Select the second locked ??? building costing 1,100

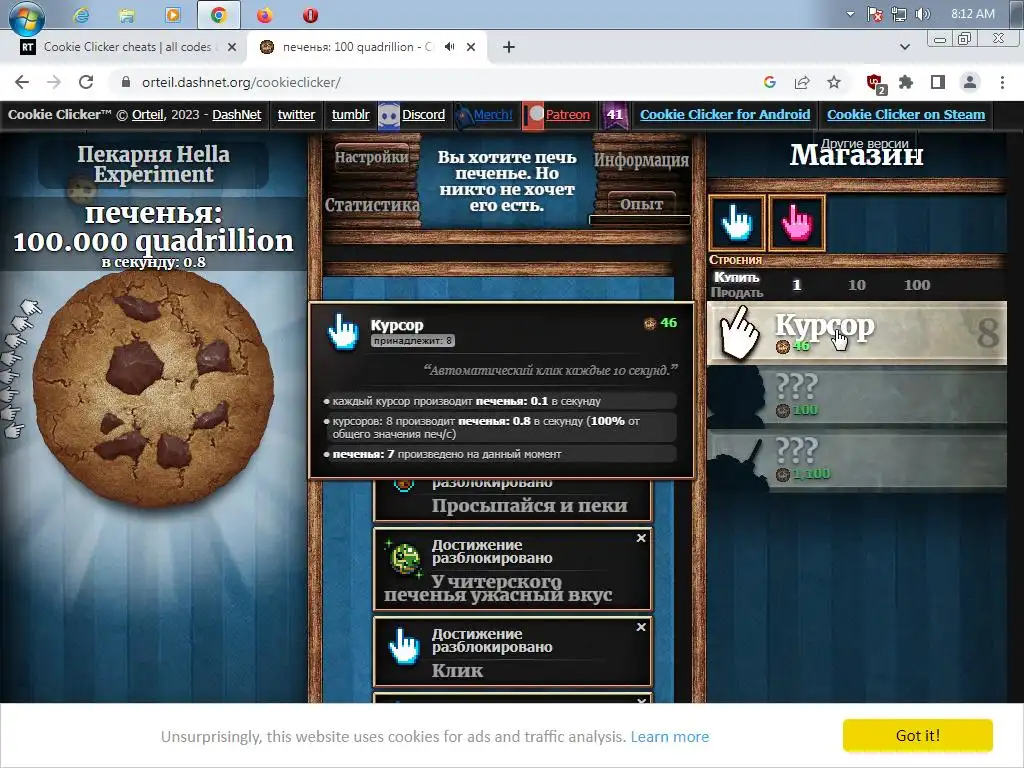click(x=856, y=460)
